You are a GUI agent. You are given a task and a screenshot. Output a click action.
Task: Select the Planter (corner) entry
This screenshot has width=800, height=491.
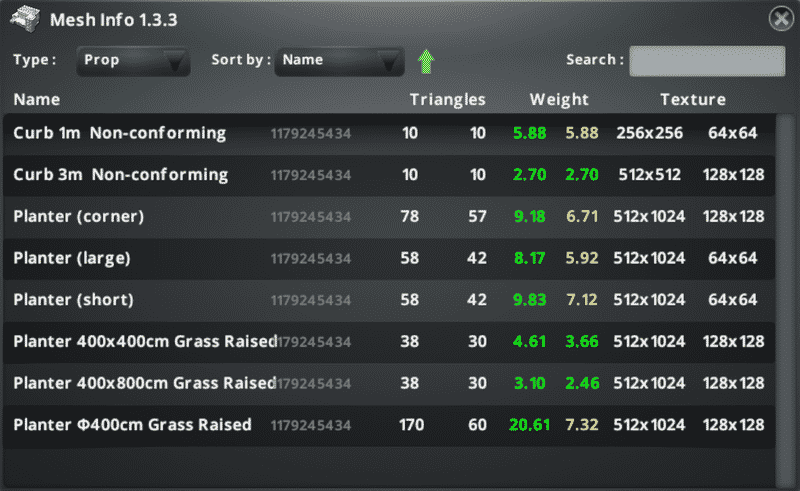[x=79, y=216]
